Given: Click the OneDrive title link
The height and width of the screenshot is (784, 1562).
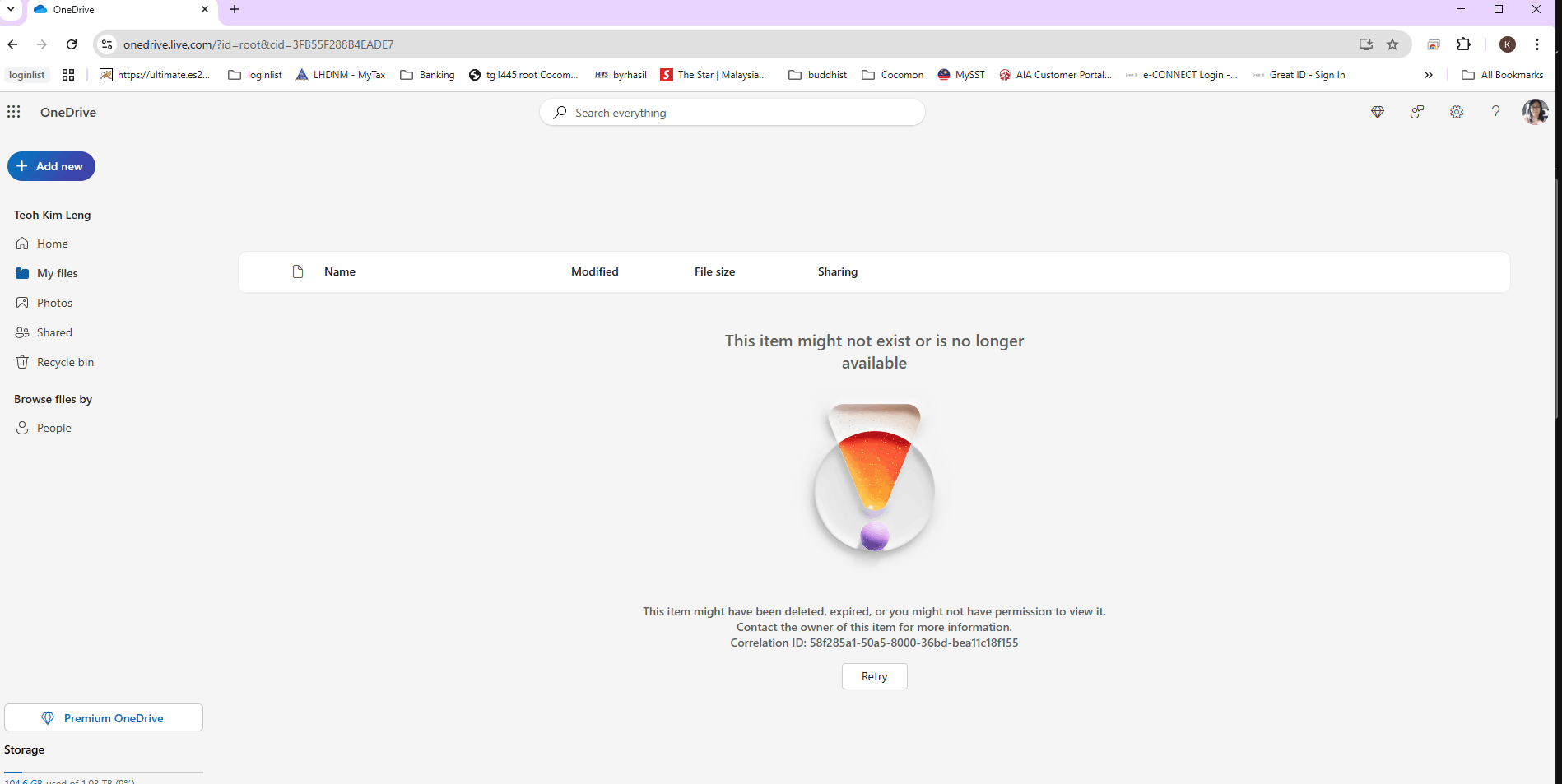Looking at the screenshot, I should click(x=68, y=112).
